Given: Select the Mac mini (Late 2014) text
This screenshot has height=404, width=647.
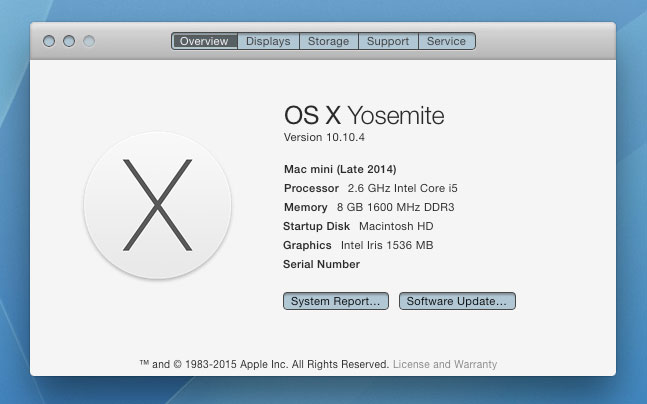Looking at the screenshot, I should 340,169.
